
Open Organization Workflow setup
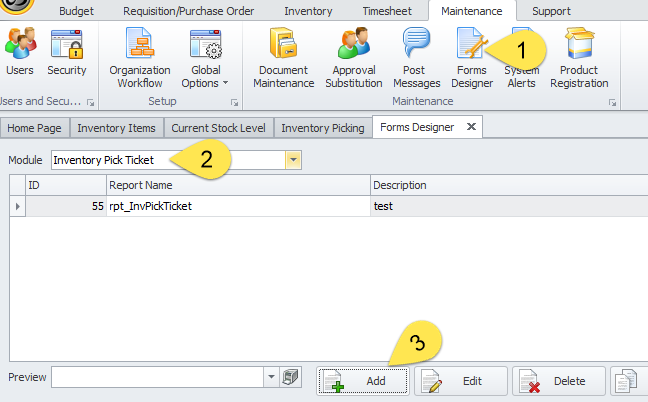139,58
